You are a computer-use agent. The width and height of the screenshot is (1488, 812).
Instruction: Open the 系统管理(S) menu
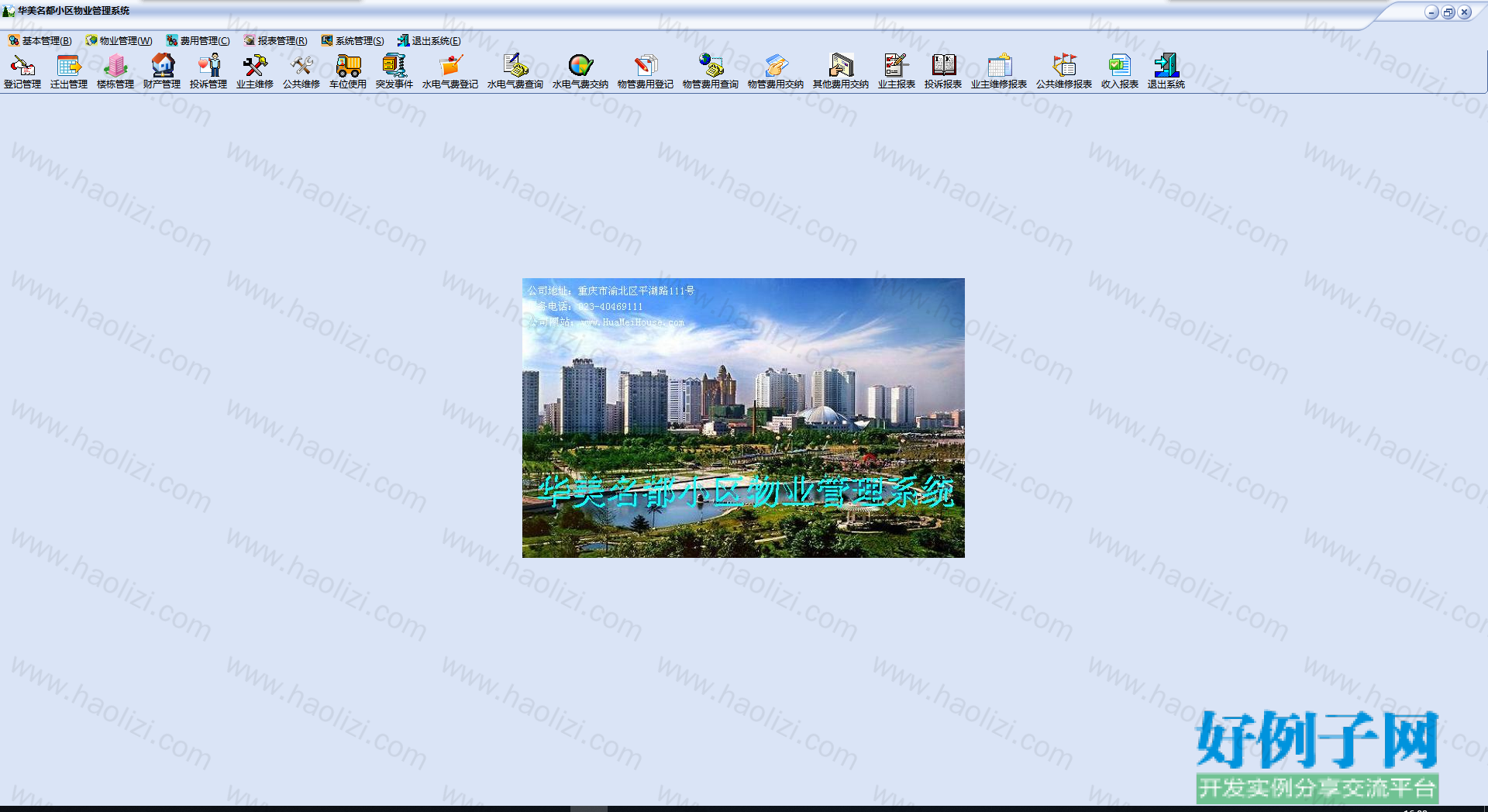click(x=353, y=40)
